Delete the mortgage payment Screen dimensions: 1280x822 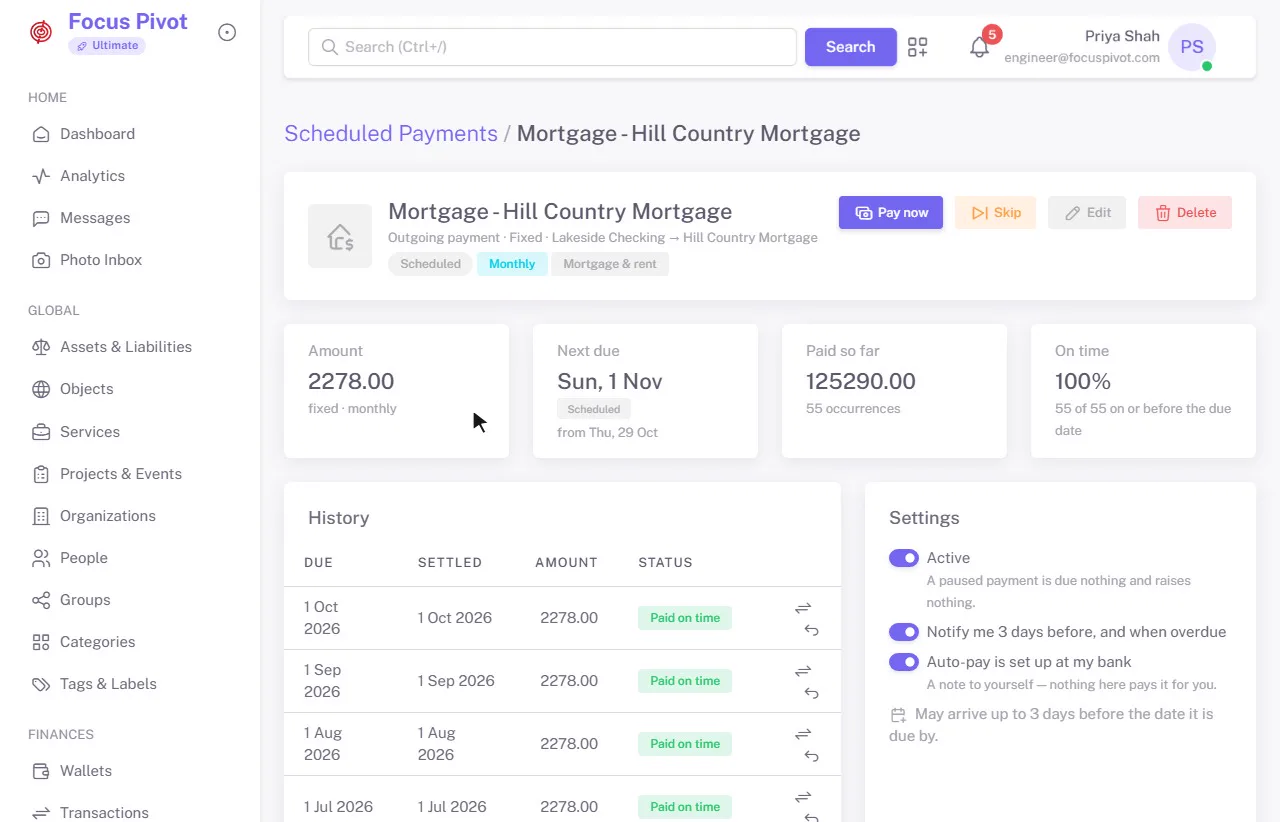coord(1185,212)
